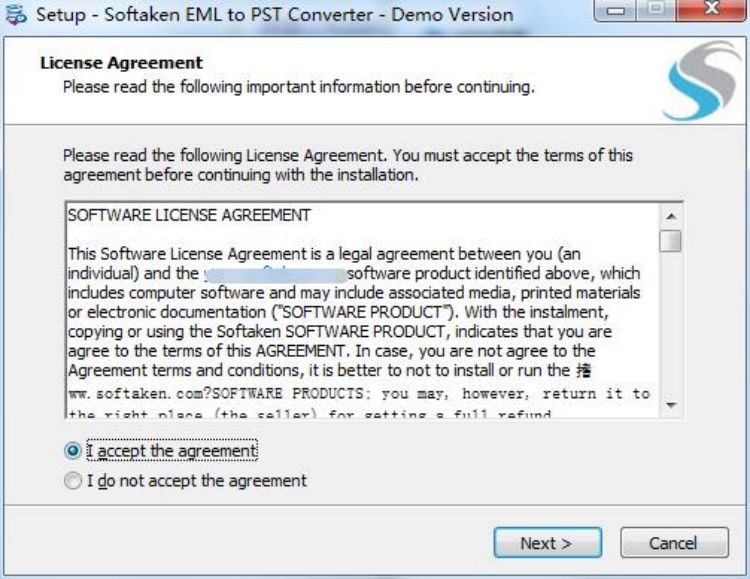
Task: Click the maximize button in title bar
Action: pos(654,13)
